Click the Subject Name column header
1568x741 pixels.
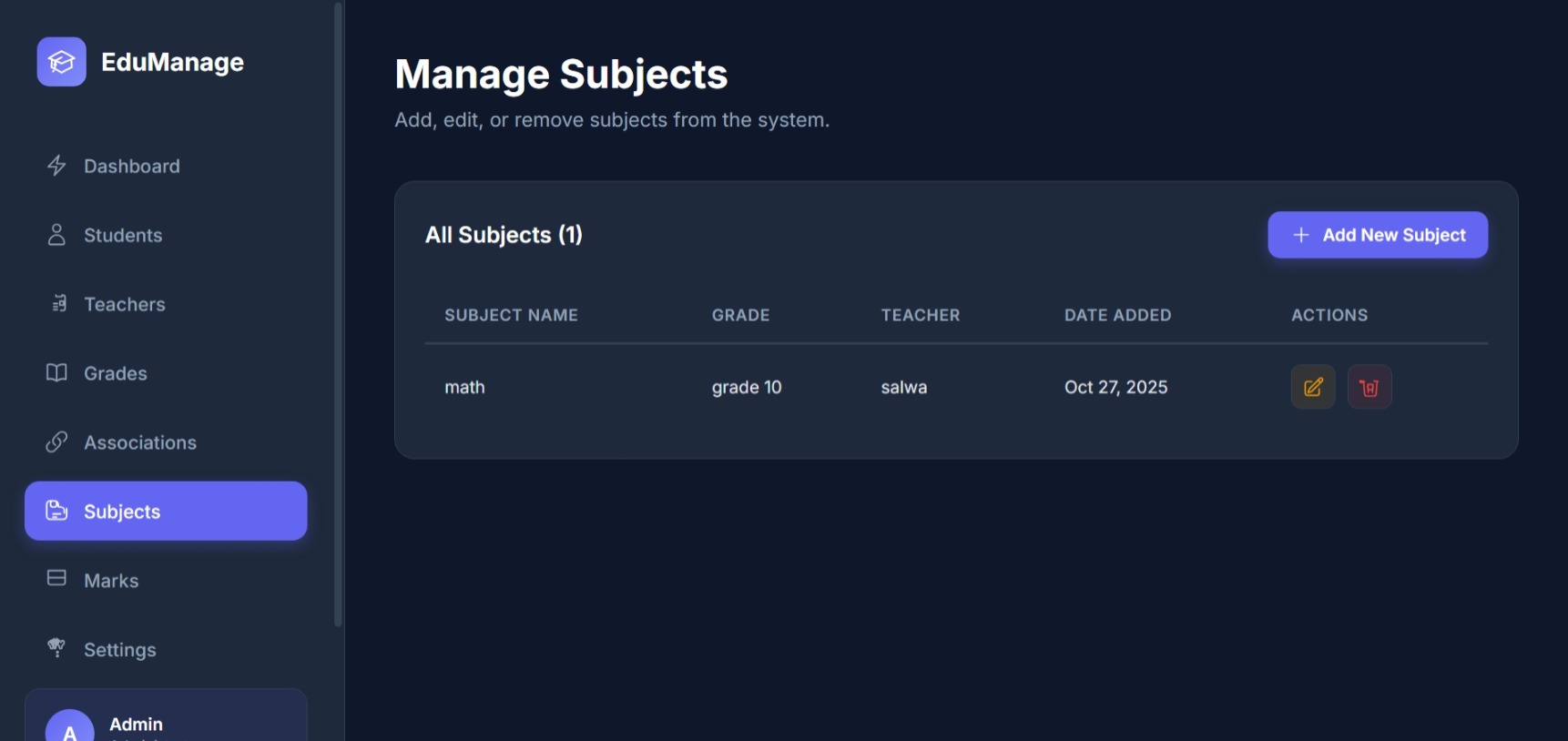511,315
